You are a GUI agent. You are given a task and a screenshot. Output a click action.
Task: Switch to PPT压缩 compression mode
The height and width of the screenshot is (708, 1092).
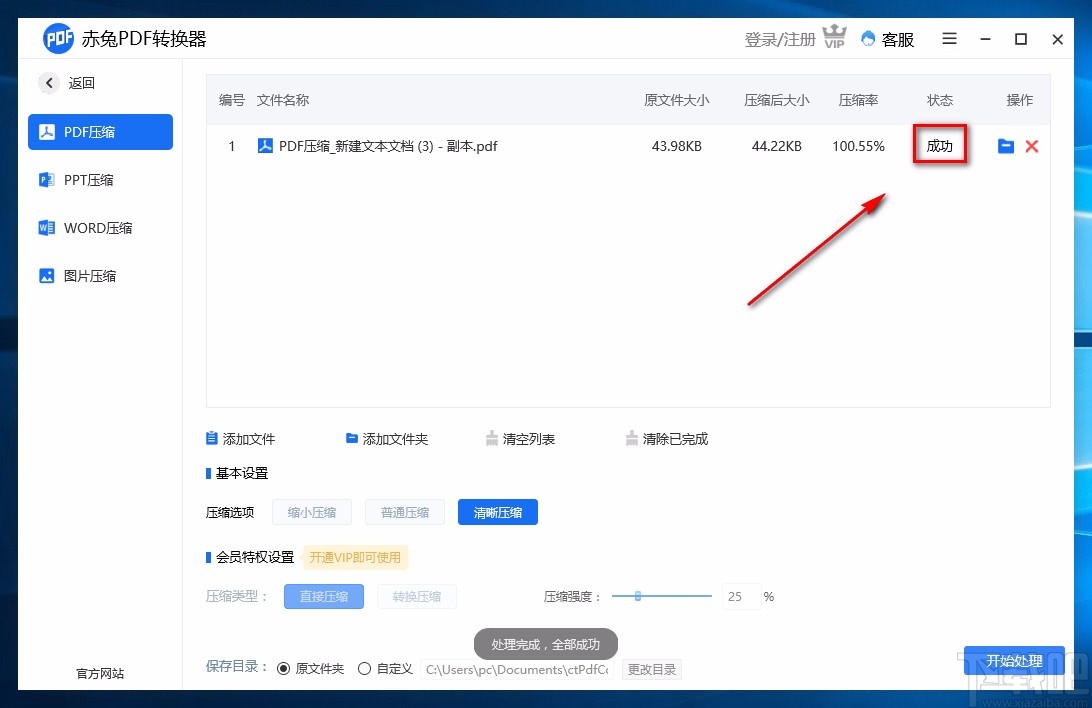100,179
